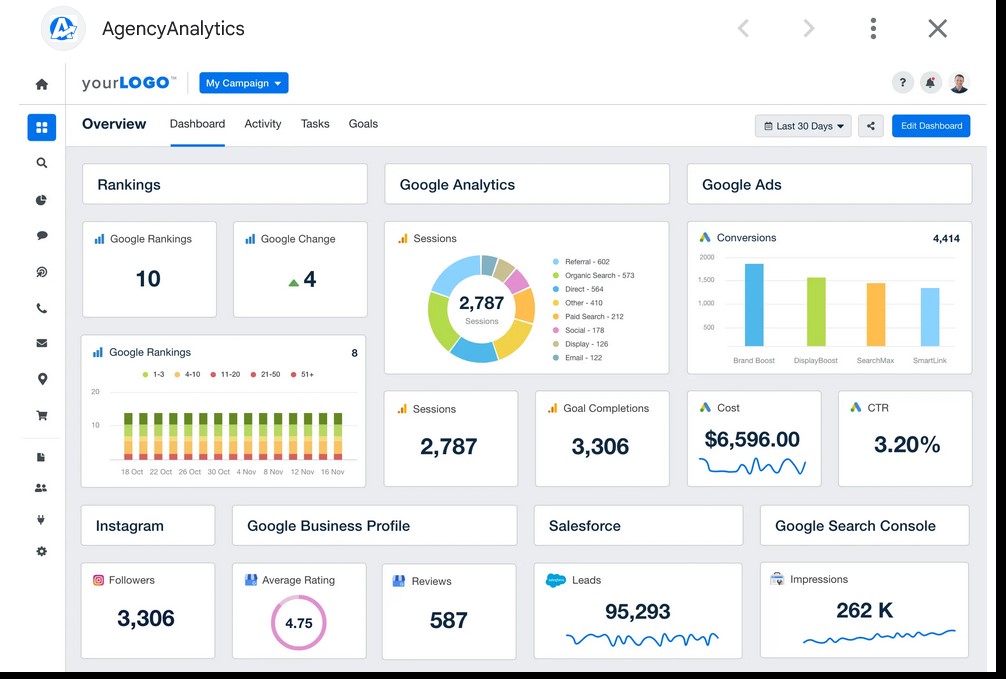This screenshot has height=679, width=1006.
Task: Open the map pin local sidebar icon
Action: pos(42,379)
